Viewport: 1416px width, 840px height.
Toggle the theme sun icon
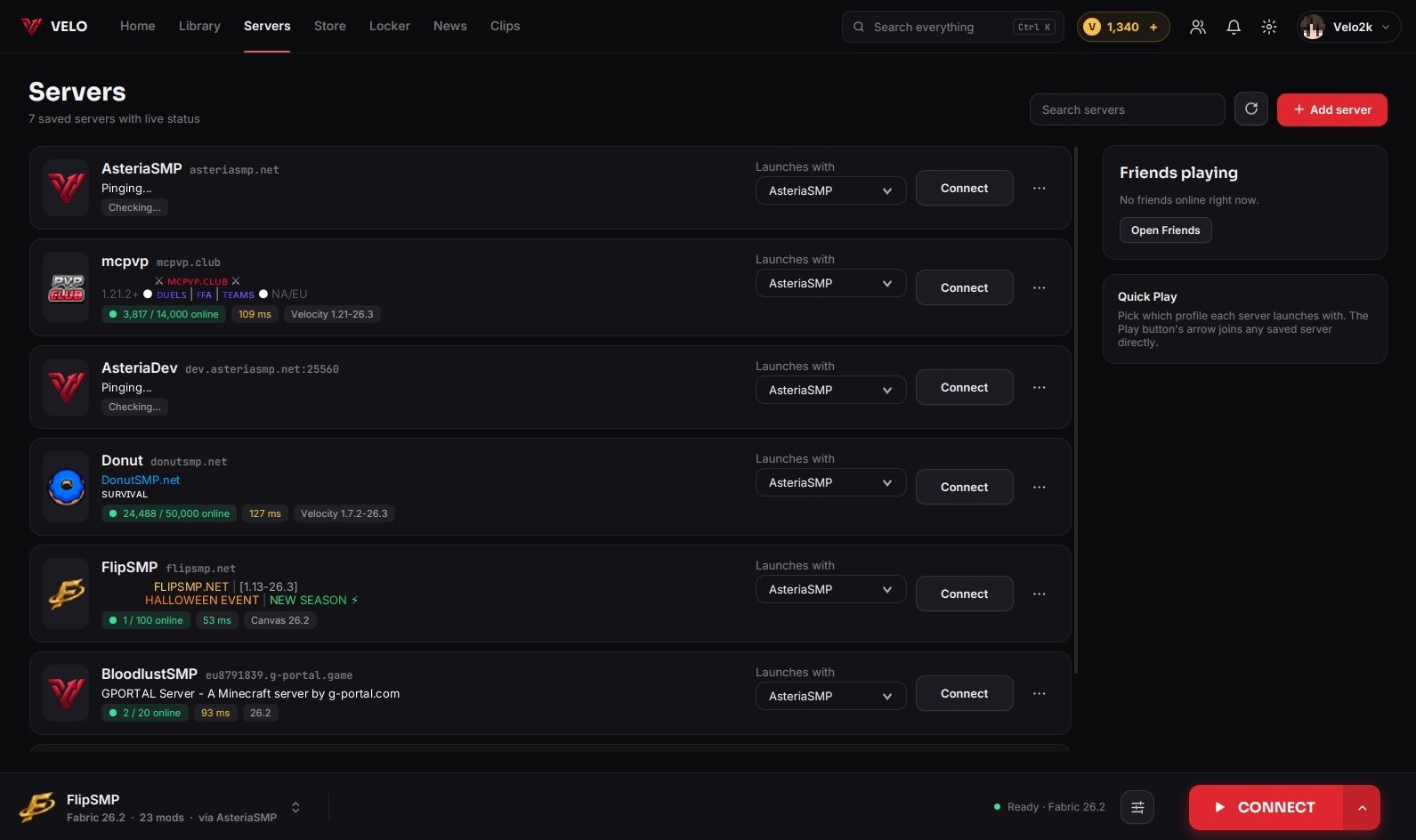coord(1269,27)
